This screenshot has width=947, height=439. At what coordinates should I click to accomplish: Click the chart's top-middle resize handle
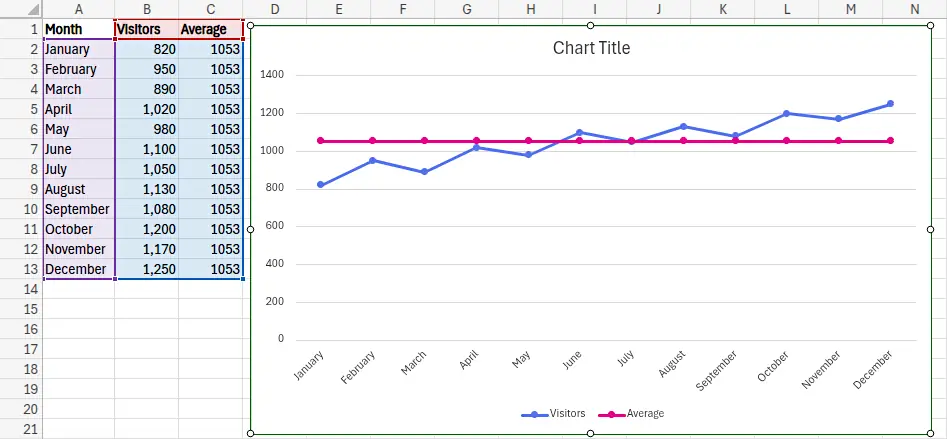[591, 25]
